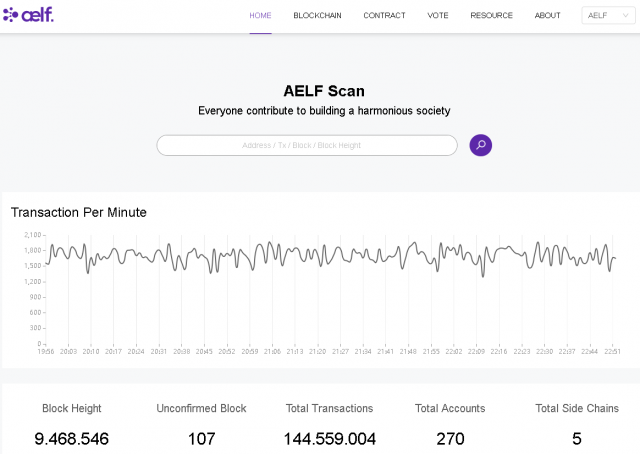Open the CONTRACT menu
Viewport: 640px width, 454px height.
pyautogui.click(x=384, y=16)
